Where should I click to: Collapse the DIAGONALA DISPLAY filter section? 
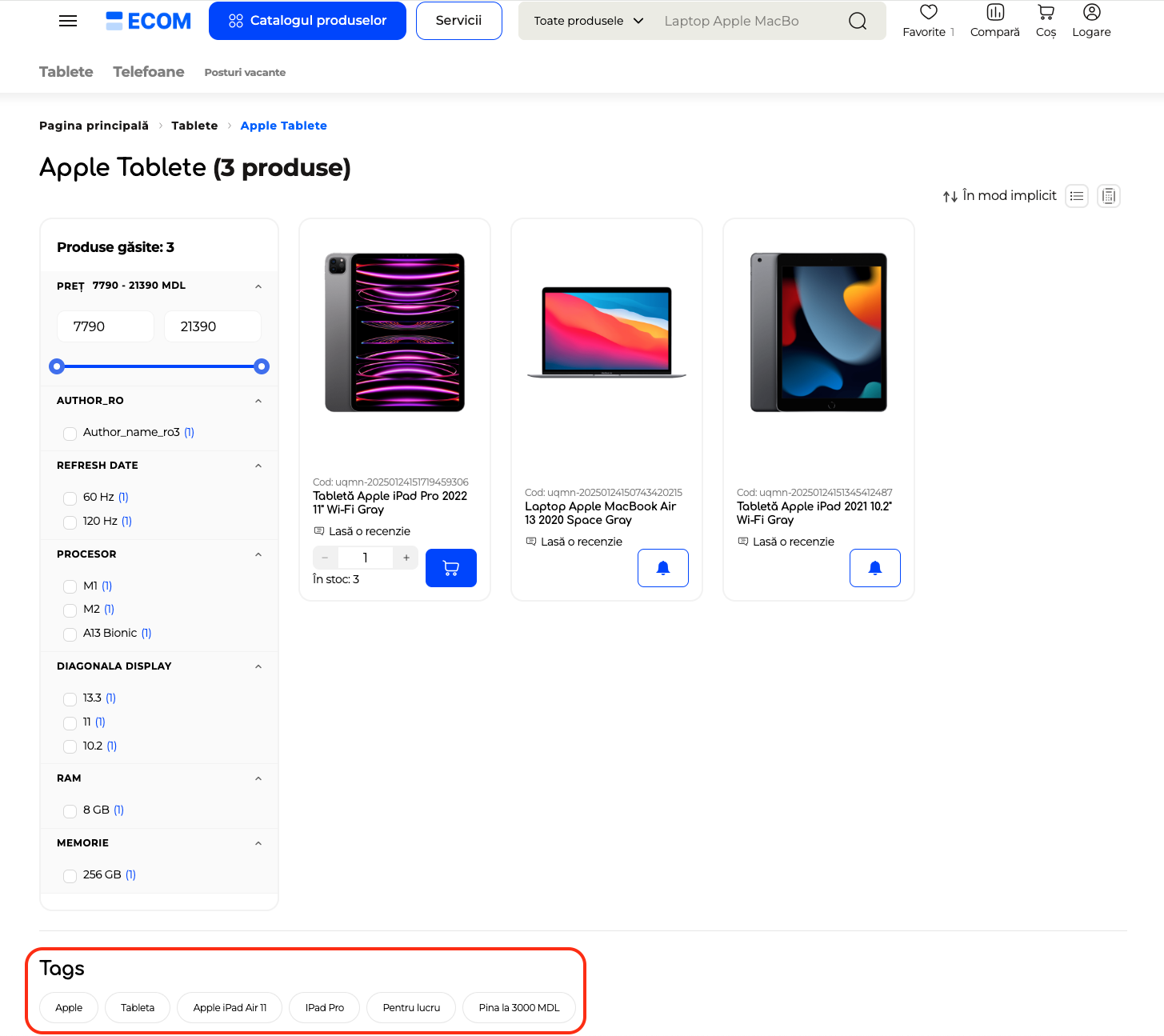(x=258, y=666)
